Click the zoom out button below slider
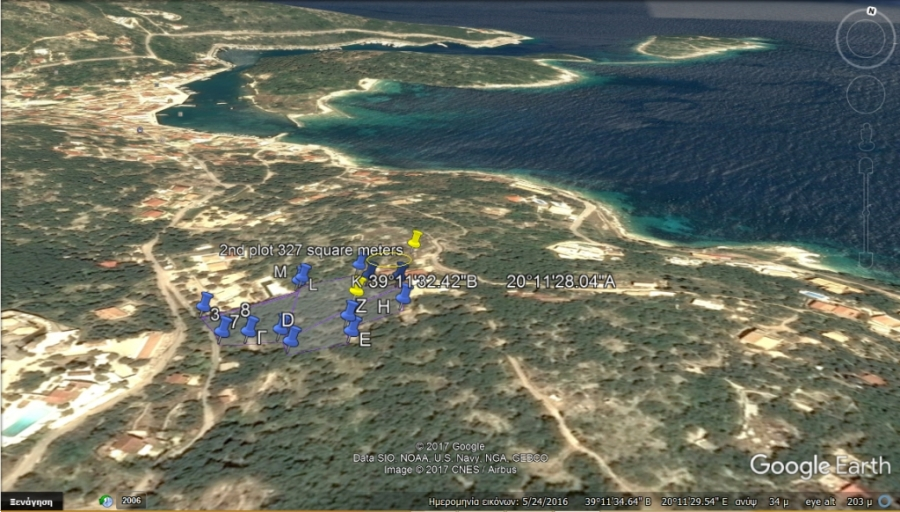900x512 pixels. 866,262
